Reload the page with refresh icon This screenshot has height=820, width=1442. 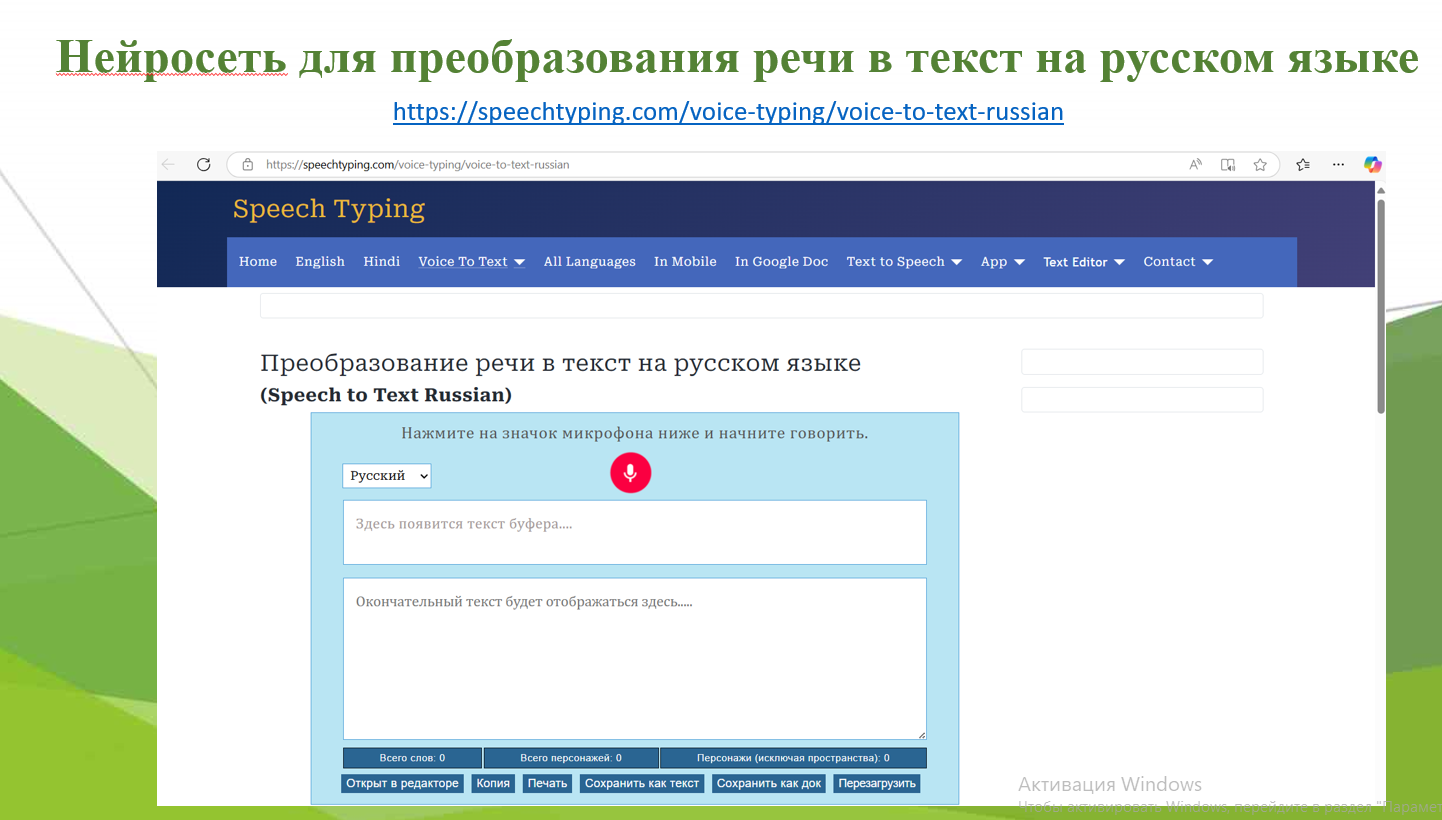tap(204, 164)
